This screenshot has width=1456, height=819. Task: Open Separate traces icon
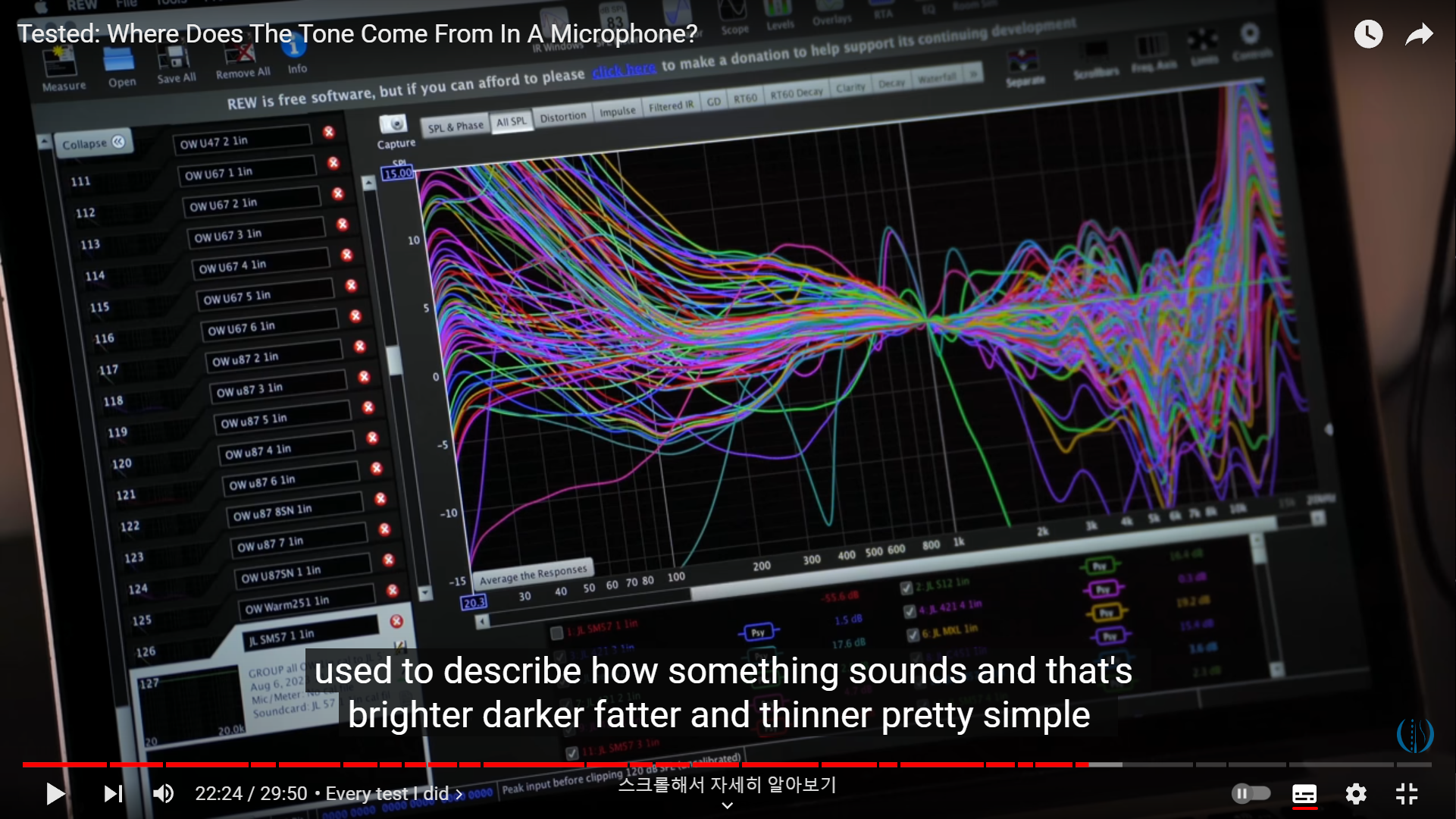click(1023, 67)
